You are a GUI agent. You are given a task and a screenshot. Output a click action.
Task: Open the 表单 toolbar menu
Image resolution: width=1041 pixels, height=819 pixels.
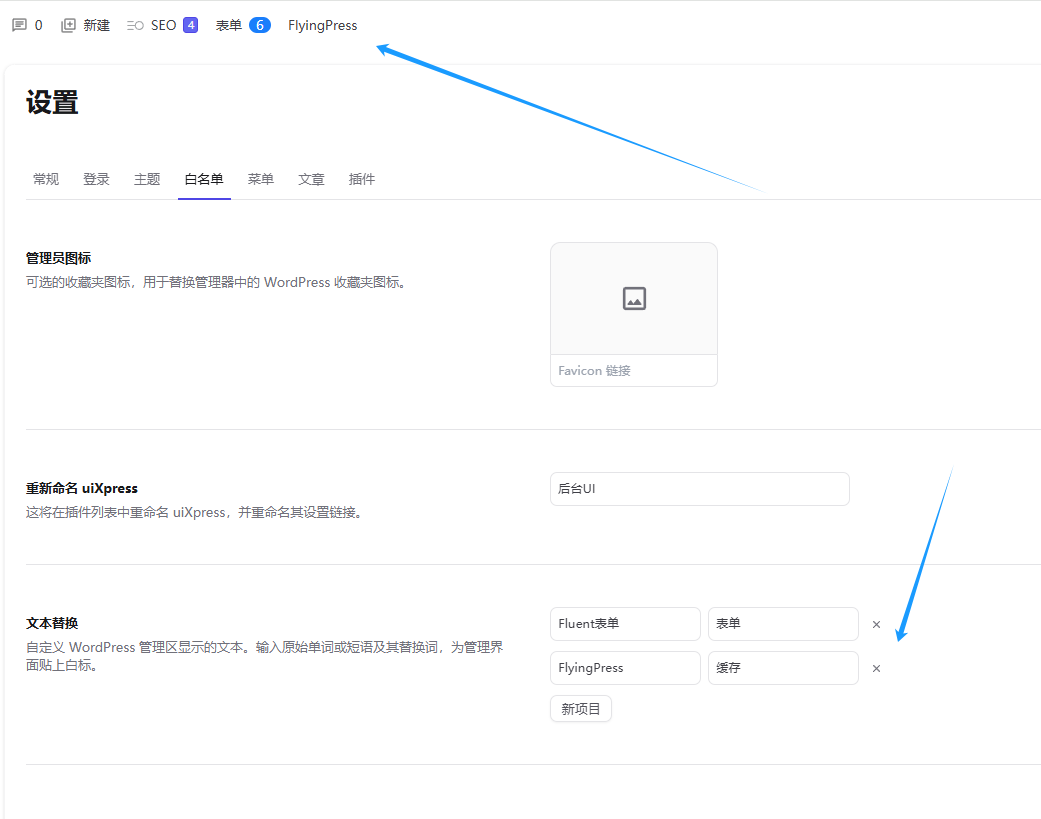pos(229,25)
